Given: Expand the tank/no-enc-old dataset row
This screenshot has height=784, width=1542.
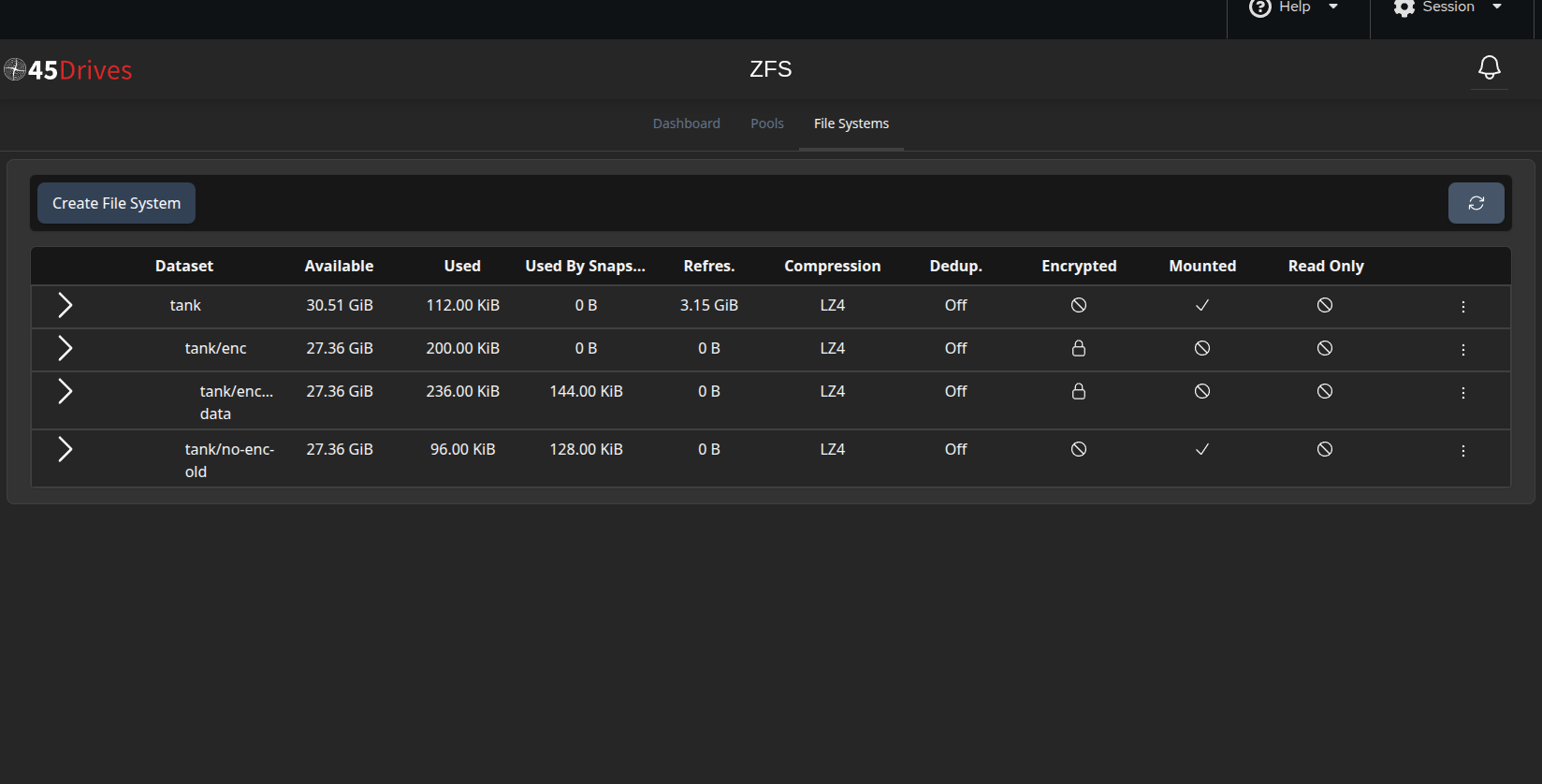Looking at the screenshot, I should pyautogui.click(x=65, y=449).
